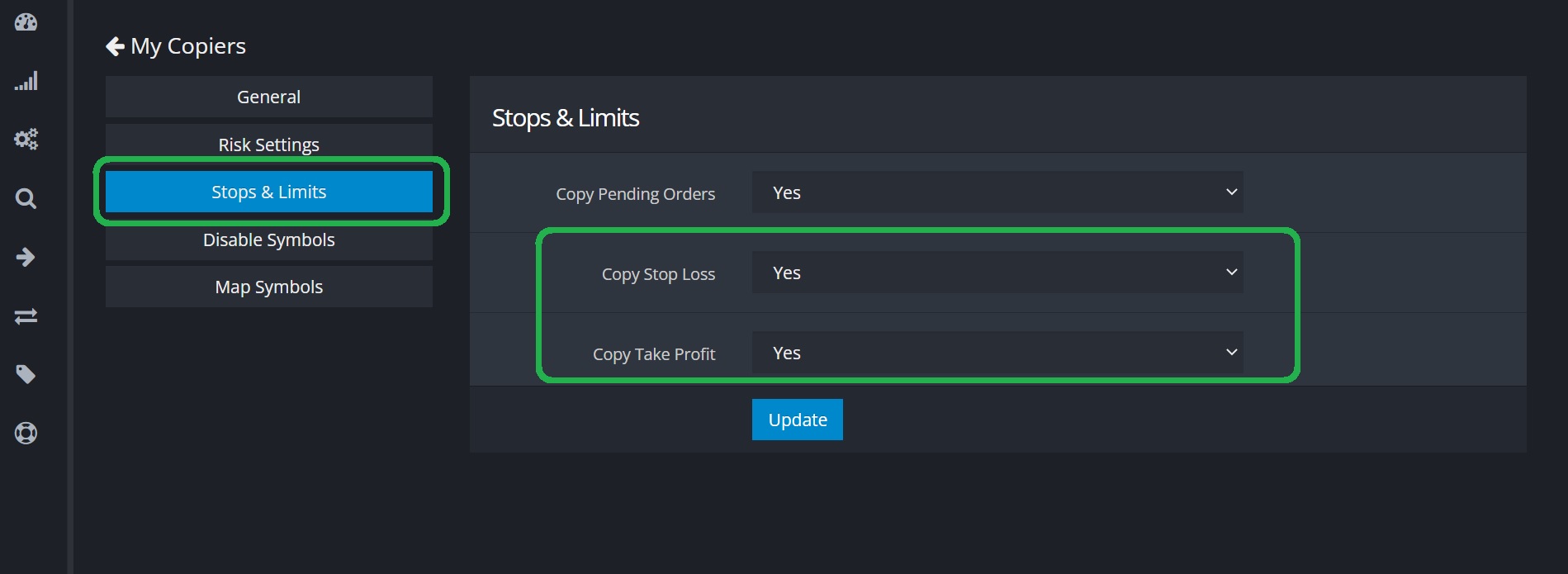Viewport: 1568px width, 574px height.
Task: Click the right arrow sidebar icon
Action: point(26,257)
